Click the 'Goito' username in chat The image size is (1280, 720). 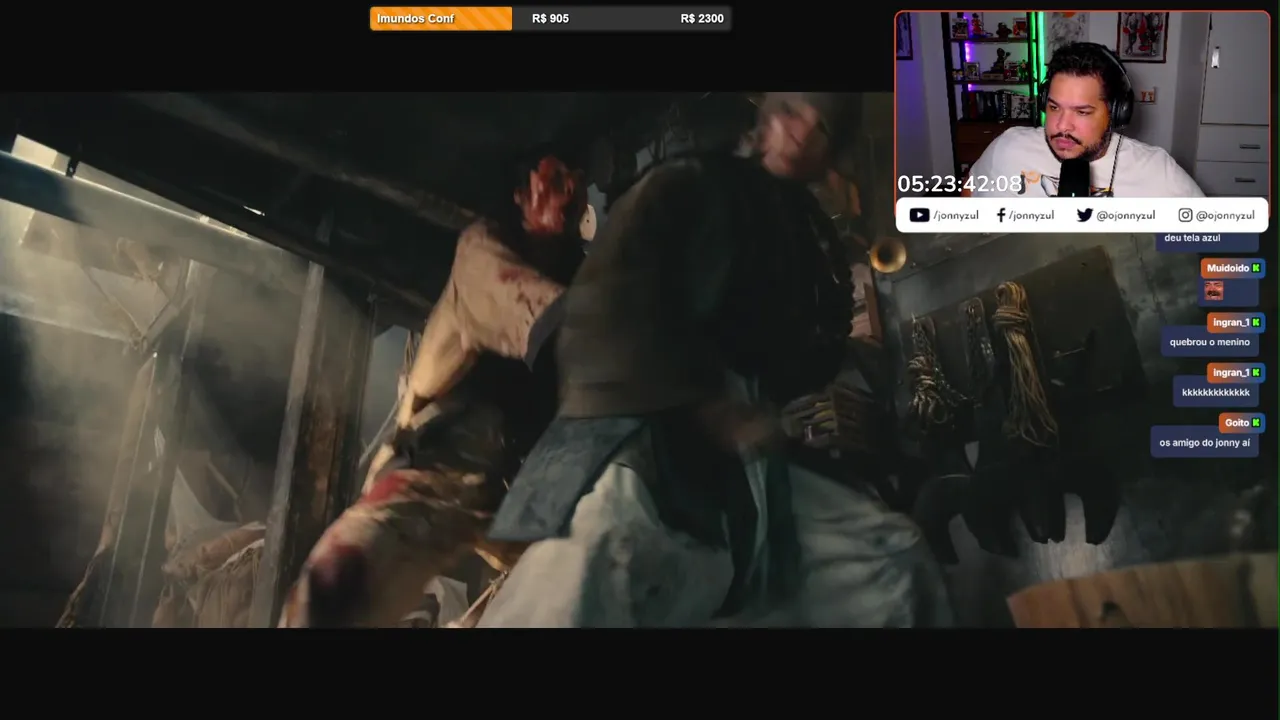pos(1237,423)
